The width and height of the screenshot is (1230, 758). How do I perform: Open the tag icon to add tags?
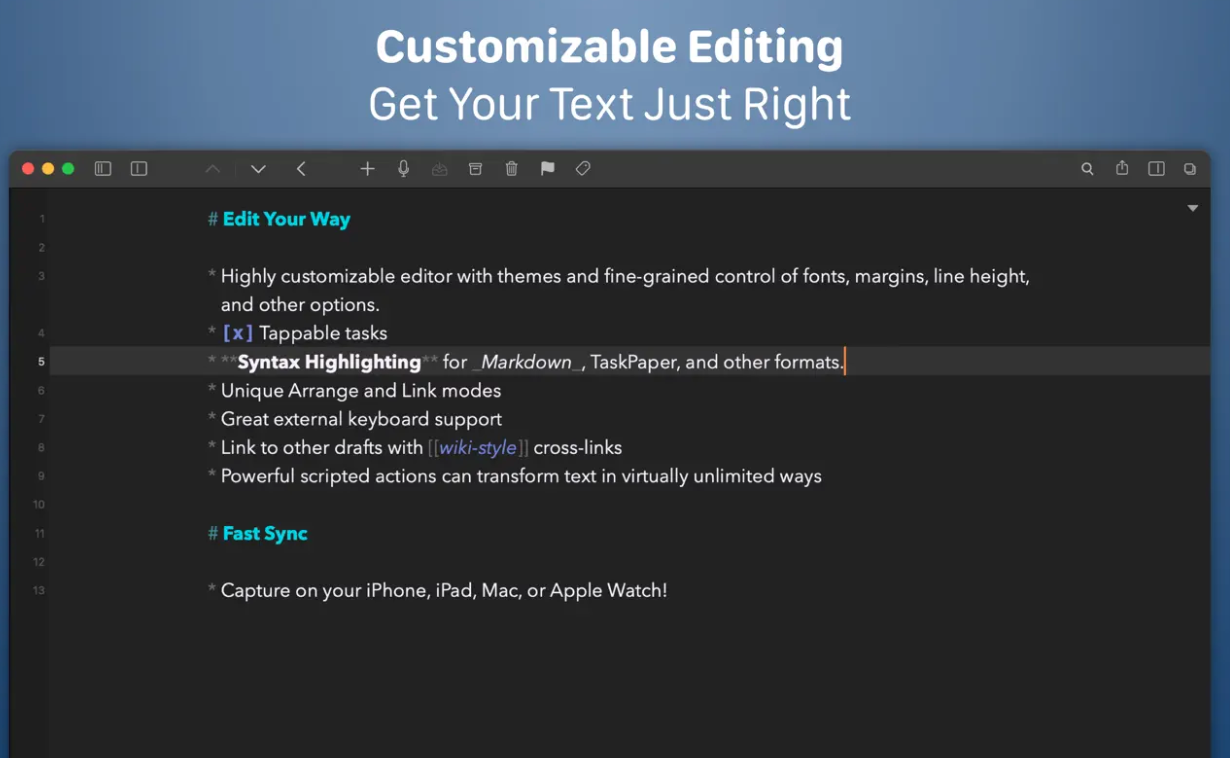(x=583, y=169)
